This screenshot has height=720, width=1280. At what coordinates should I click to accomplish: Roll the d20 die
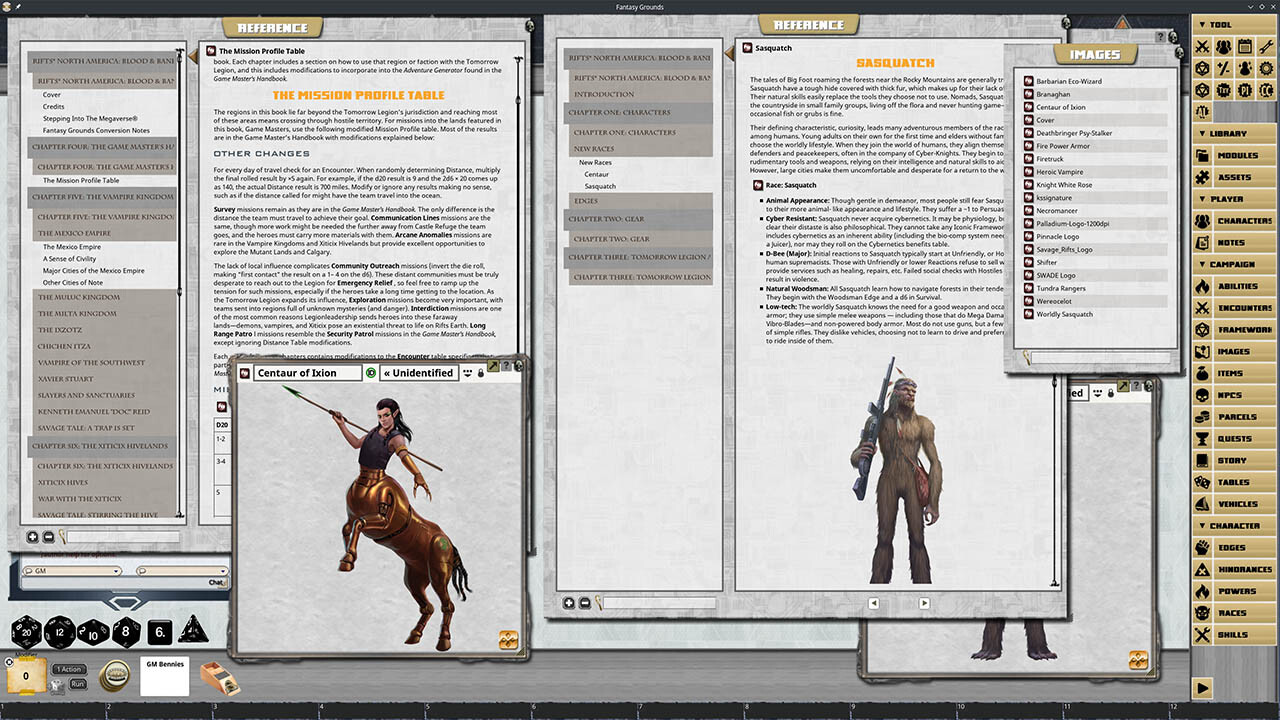pos(26,632)
